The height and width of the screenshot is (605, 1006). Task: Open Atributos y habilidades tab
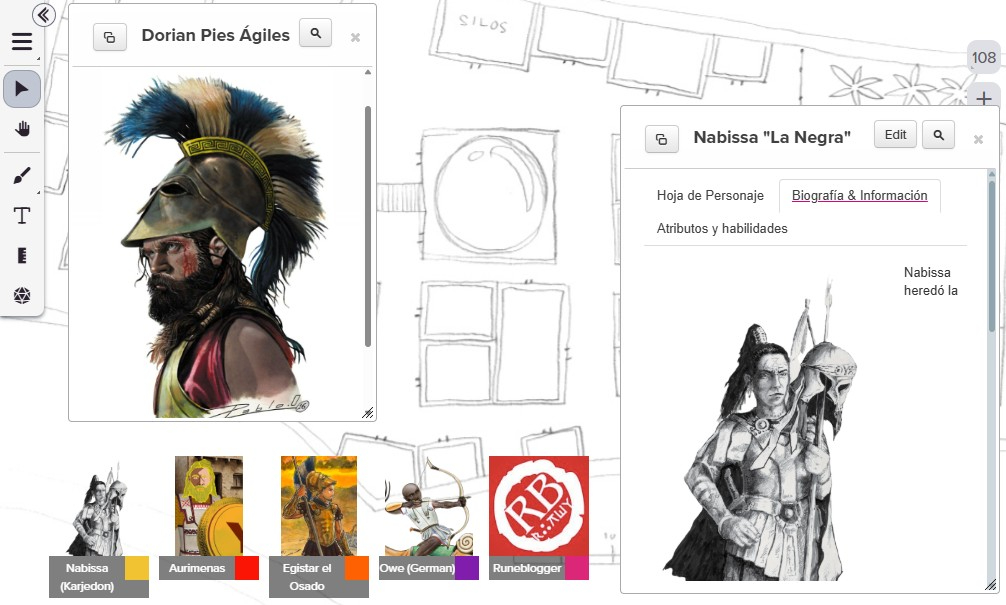[x=722, y=229]
